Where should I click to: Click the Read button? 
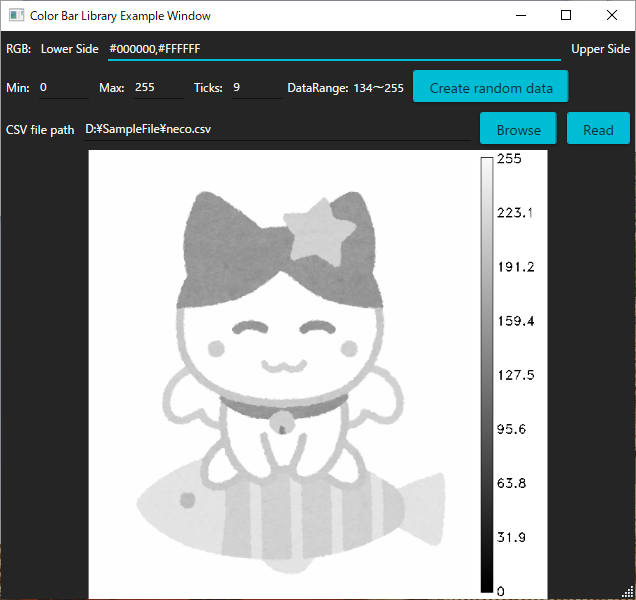(x=598, y=129)
